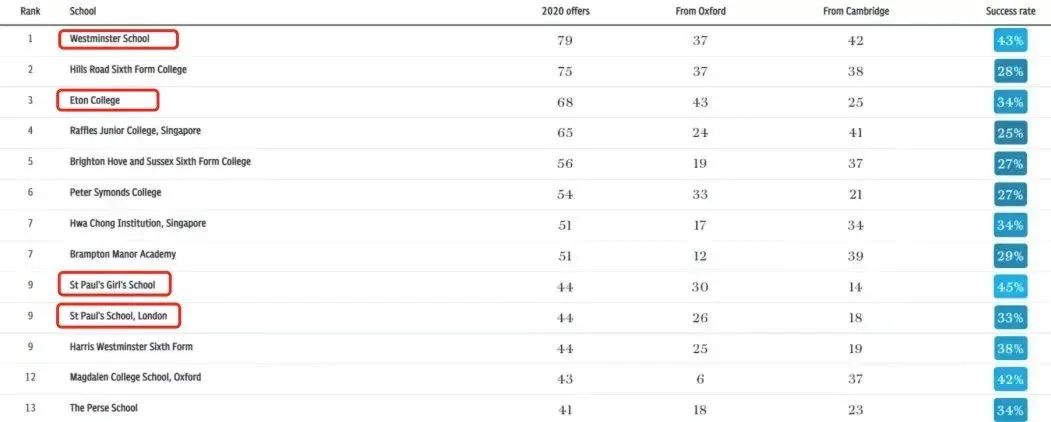
Task: Sort by the Rank column header
Action: tap(29, 11)
